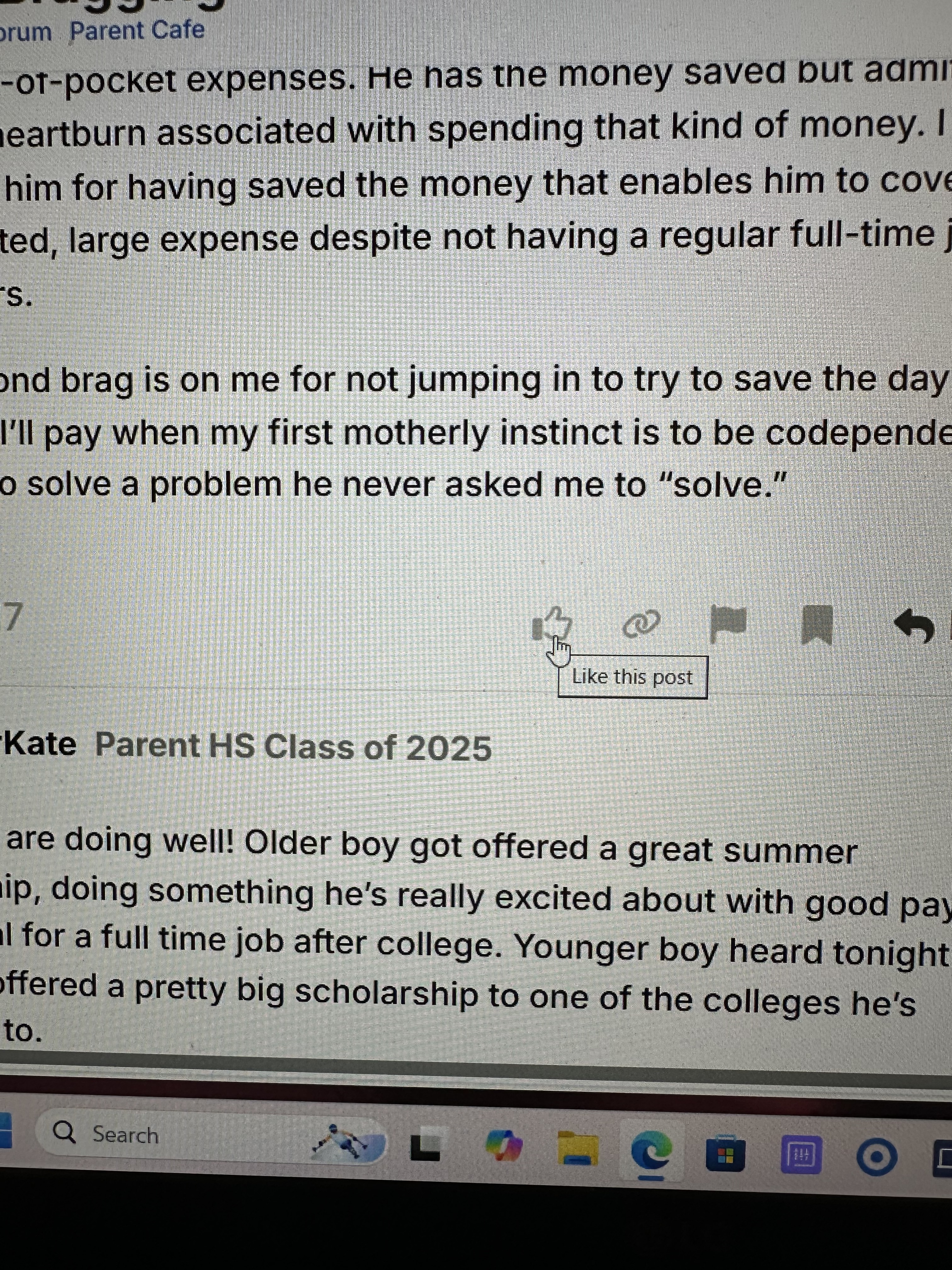
Task: Open the Forum breadcrumb link
Action: pyautogui.click(x=25, y=31)
